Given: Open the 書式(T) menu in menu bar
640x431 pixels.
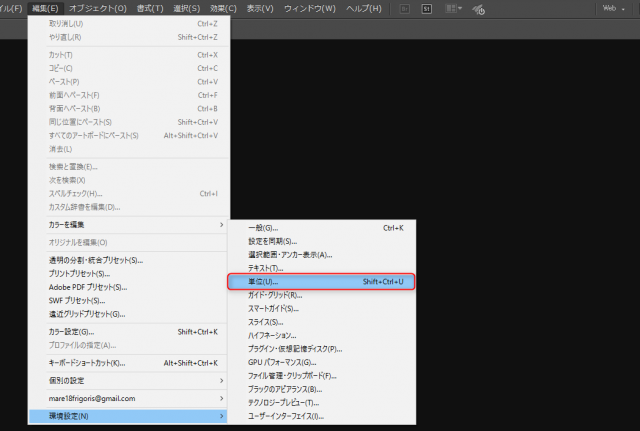Looking at the screenshot, I should (150, 8).
